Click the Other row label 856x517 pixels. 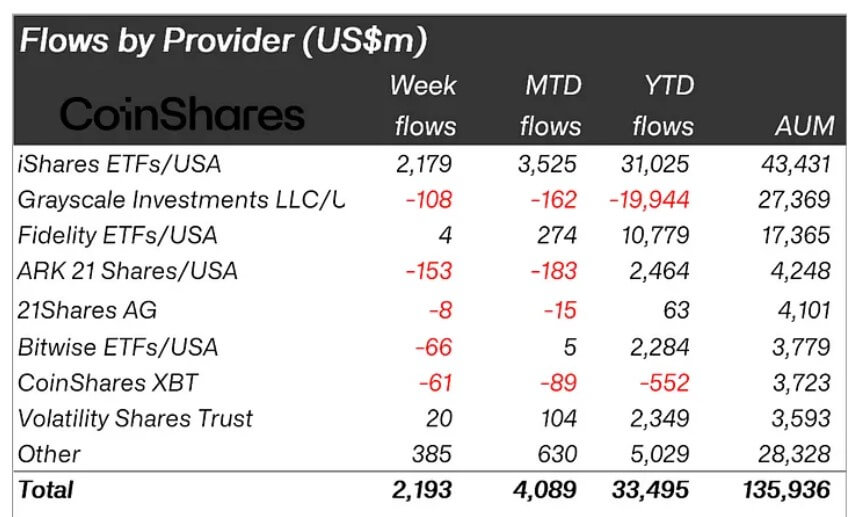49,454
